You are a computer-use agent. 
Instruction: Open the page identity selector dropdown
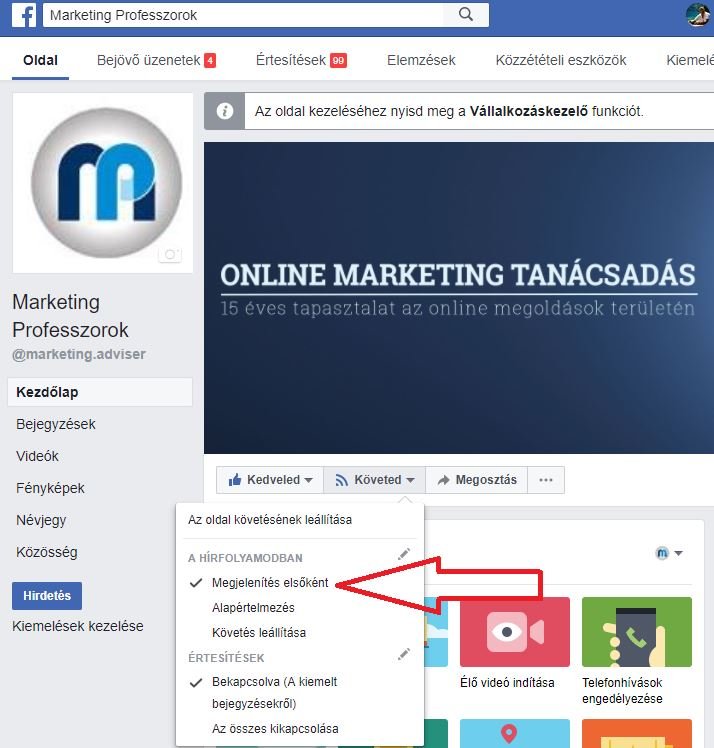(669, 553)
